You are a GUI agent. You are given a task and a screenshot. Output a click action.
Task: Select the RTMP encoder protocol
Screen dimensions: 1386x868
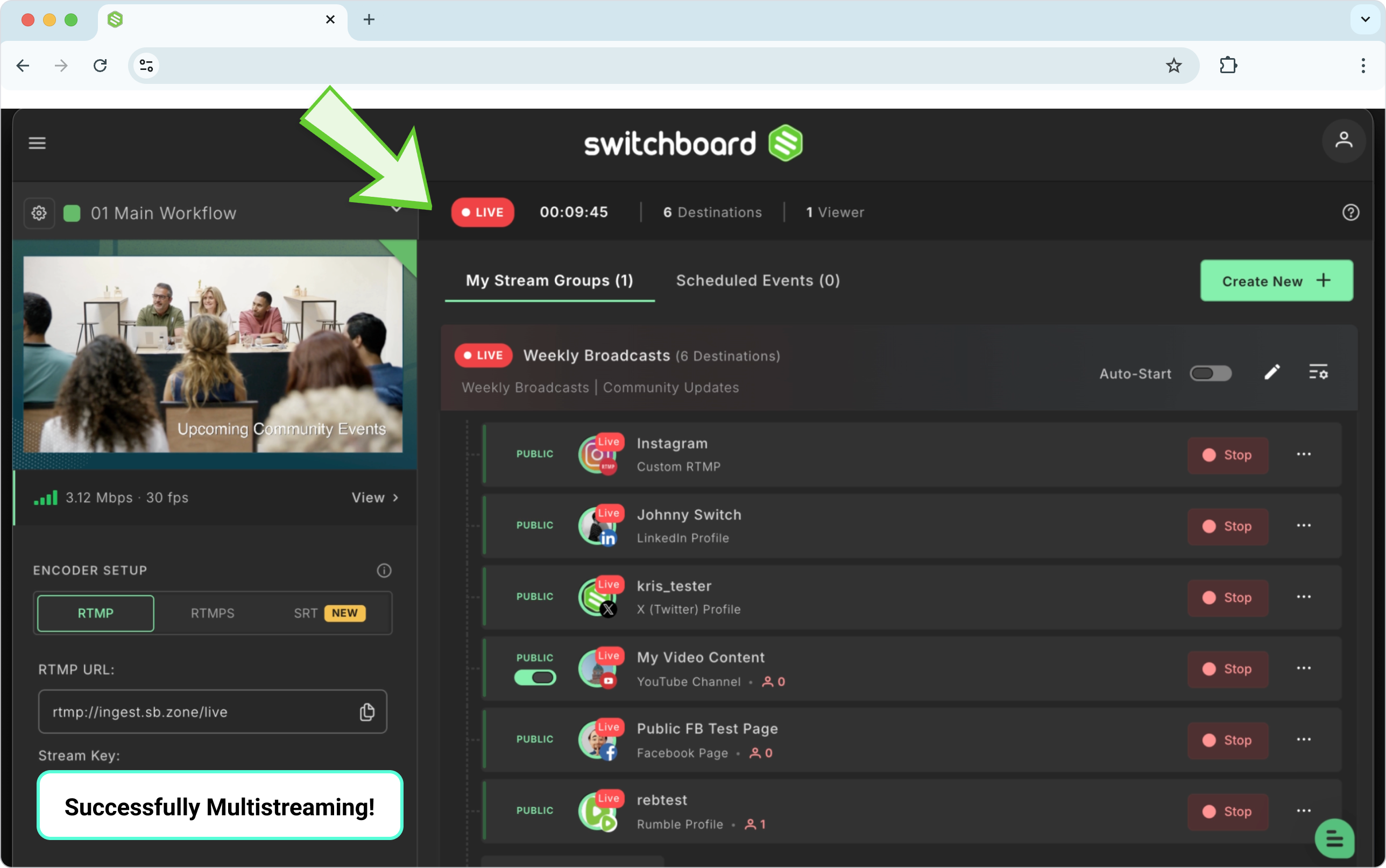coord(96,613)
